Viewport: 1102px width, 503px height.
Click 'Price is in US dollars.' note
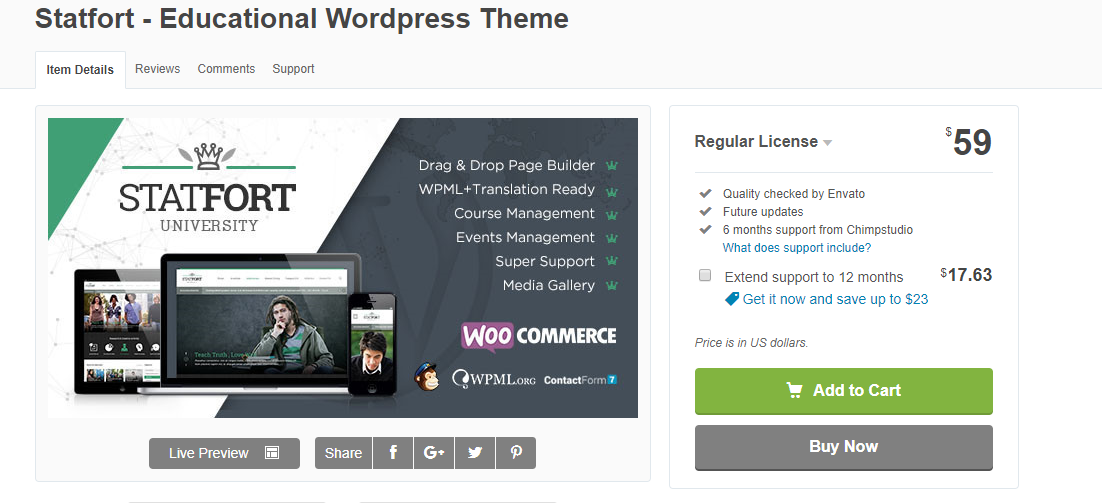click(x=751, y=343)
